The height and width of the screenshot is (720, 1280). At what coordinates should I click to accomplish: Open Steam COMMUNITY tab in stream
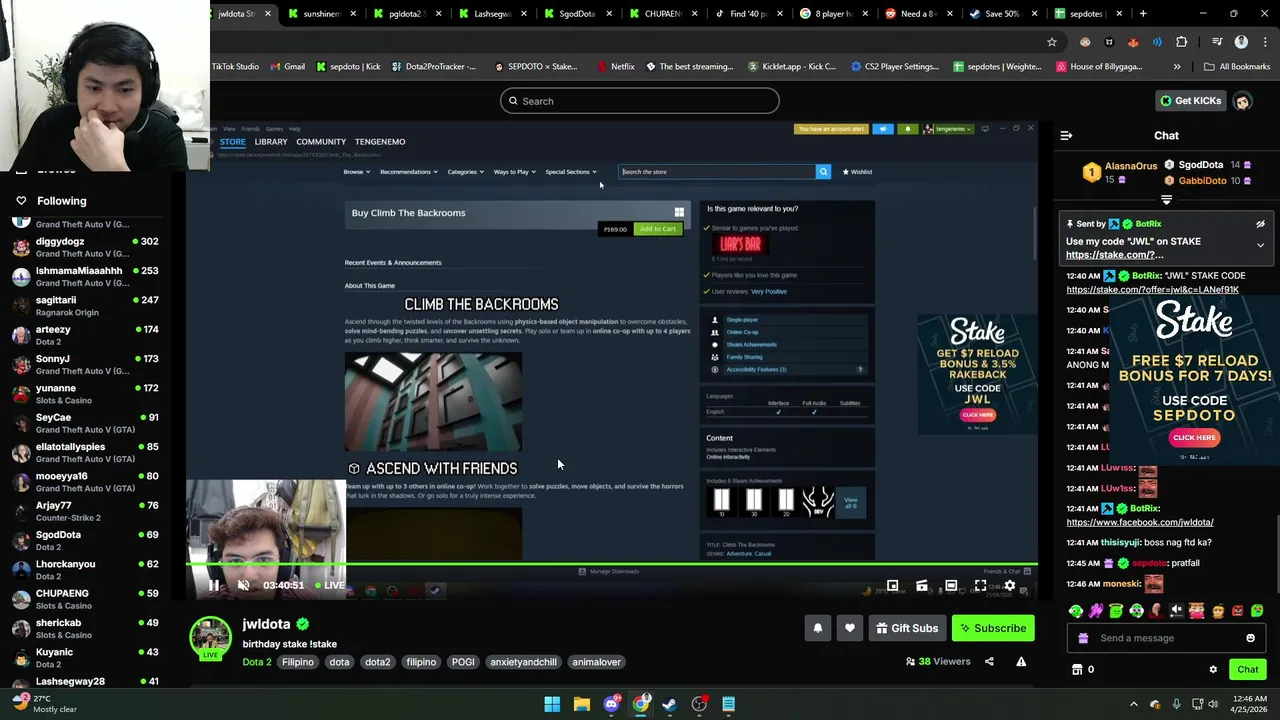321,142
